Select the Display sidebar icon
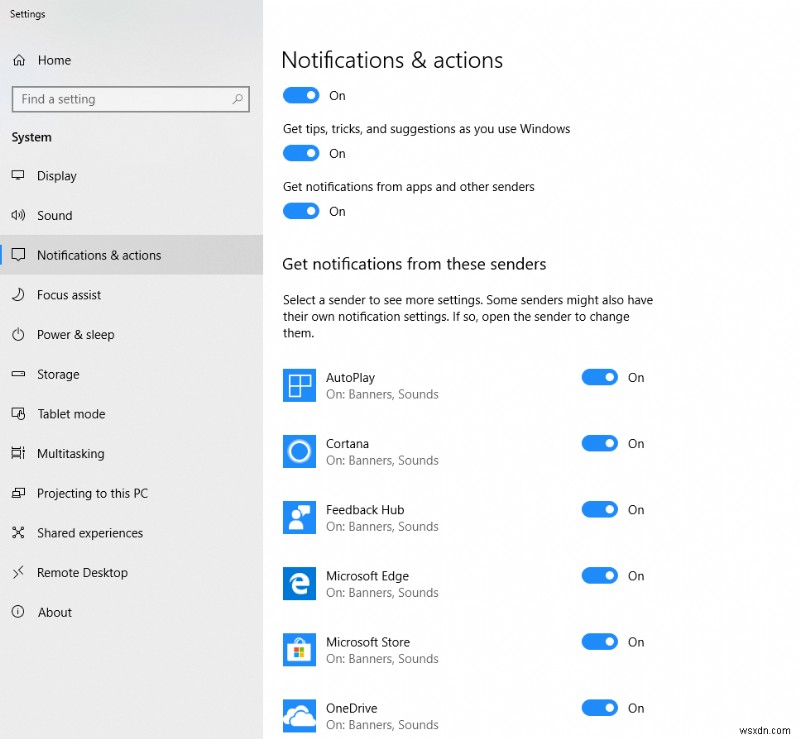800x739 pixels. click(x=20, y=176)
